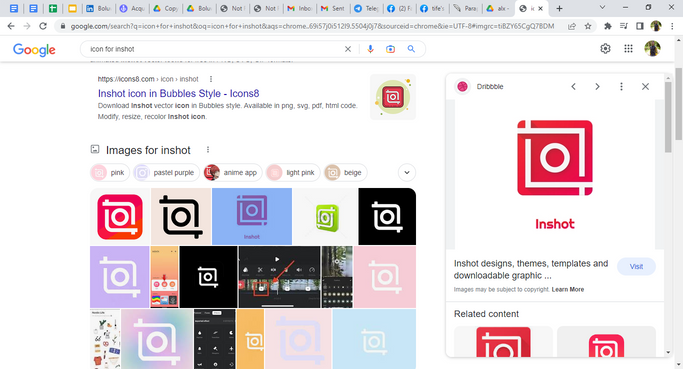Switch to the LinkedIn tab
This screenshot has width=683, height=369.
point(99,8)
